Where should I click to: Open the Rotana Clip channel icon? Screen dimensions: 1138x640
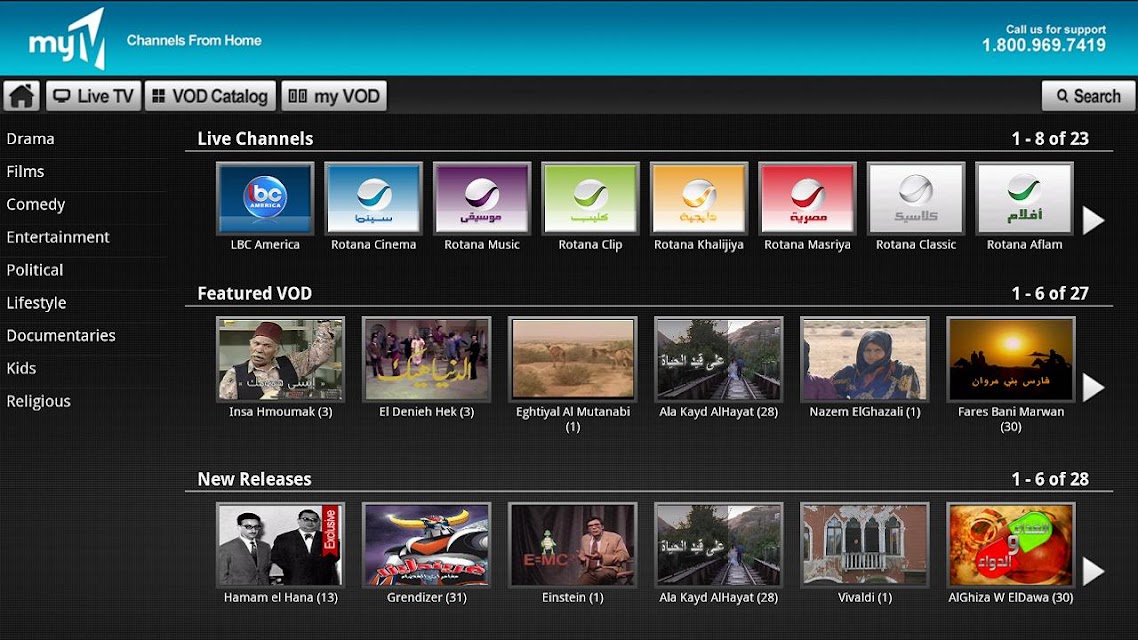click(x=590, y=198)
